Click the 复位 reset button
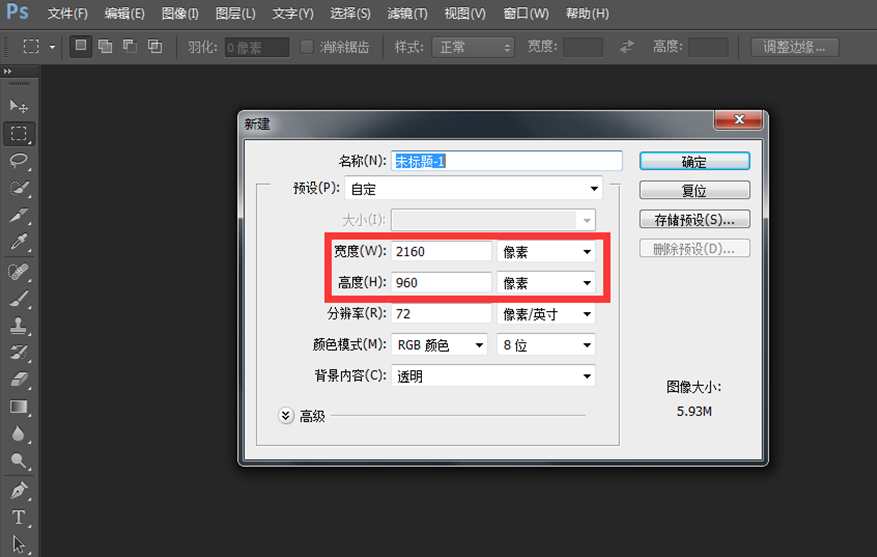Viewport: 877px width, 557px height. 694,190
